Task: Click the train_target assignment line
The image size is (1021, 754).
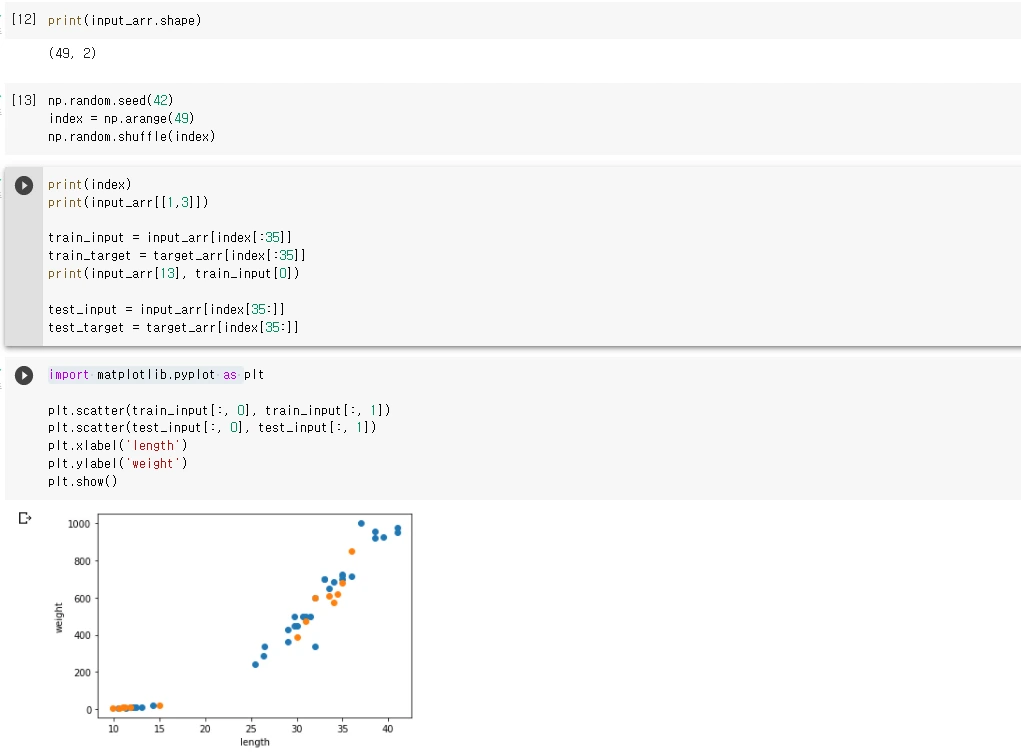Action: point(176,256)
